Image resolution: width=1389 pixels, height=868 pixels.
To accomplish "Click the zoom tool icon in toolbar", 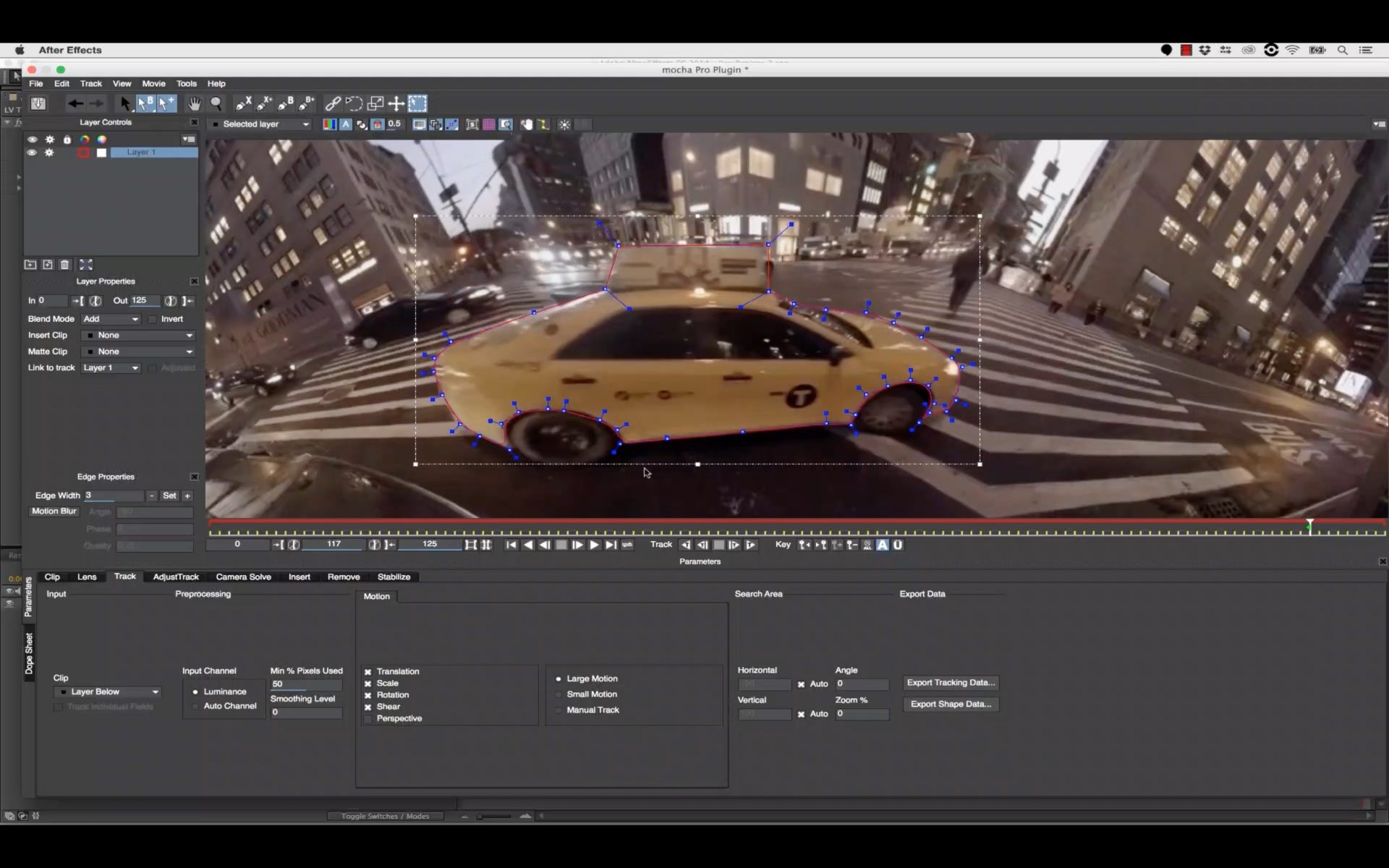I will pyautogui.click(x=216, y=104).
